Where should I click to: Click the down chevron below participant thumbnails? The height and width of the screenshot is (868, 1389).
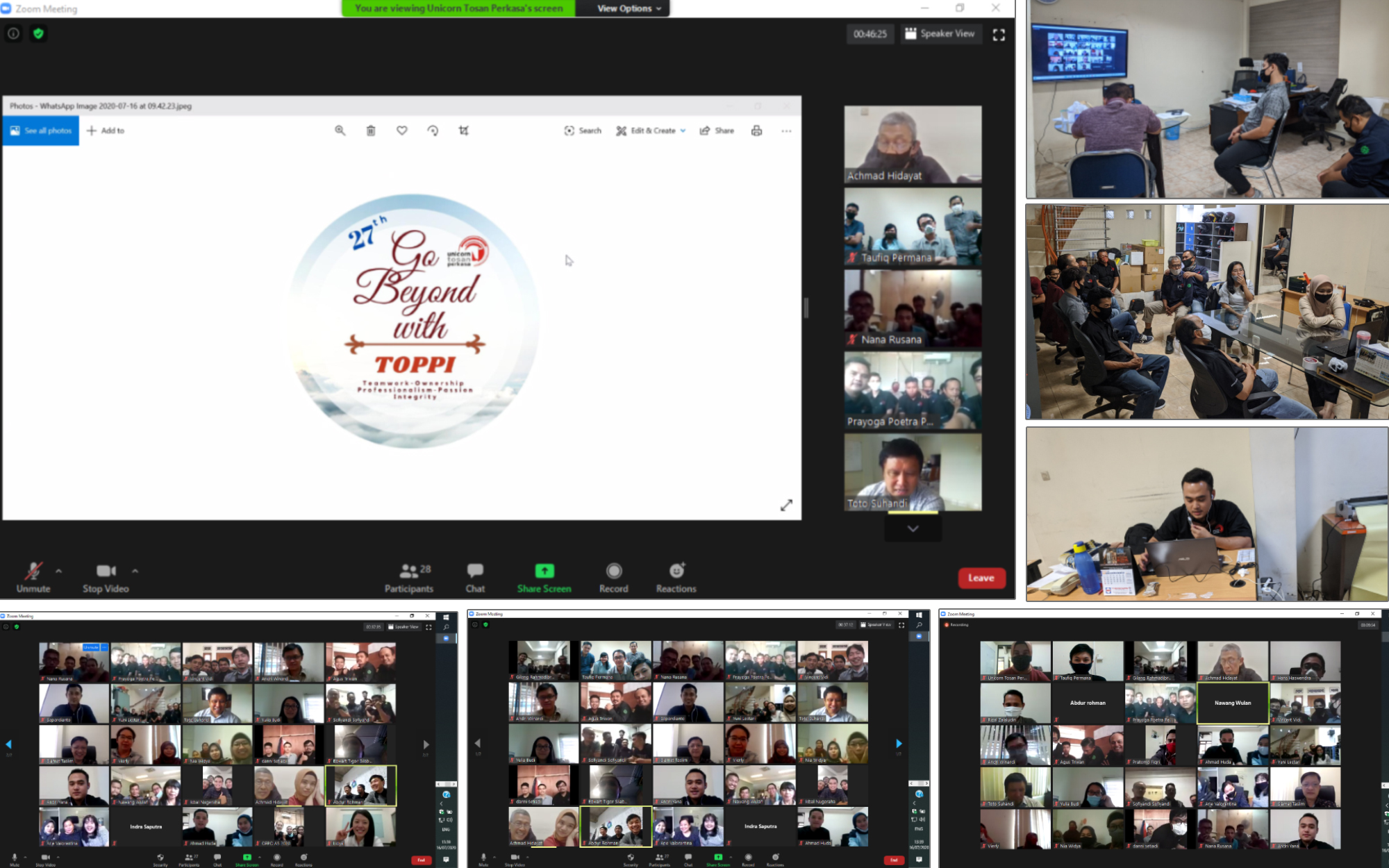point(913,528)
